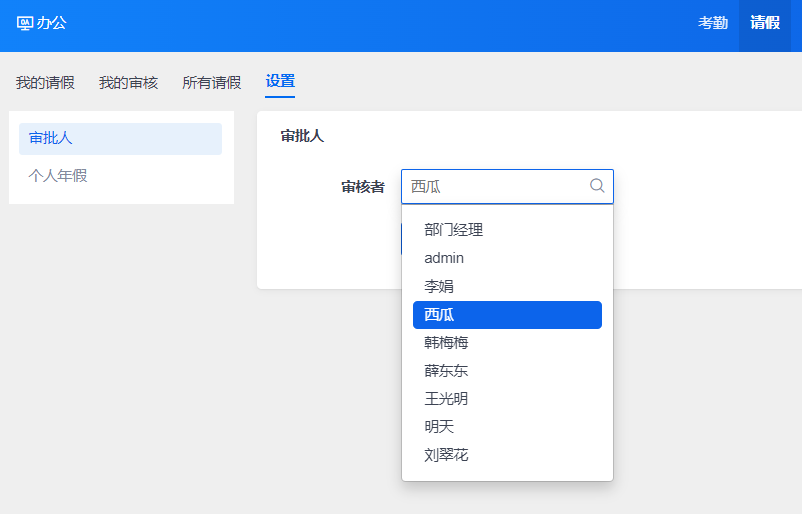
Task: Choose admin from the reviewer dropdown
Action: pos(444,258)
